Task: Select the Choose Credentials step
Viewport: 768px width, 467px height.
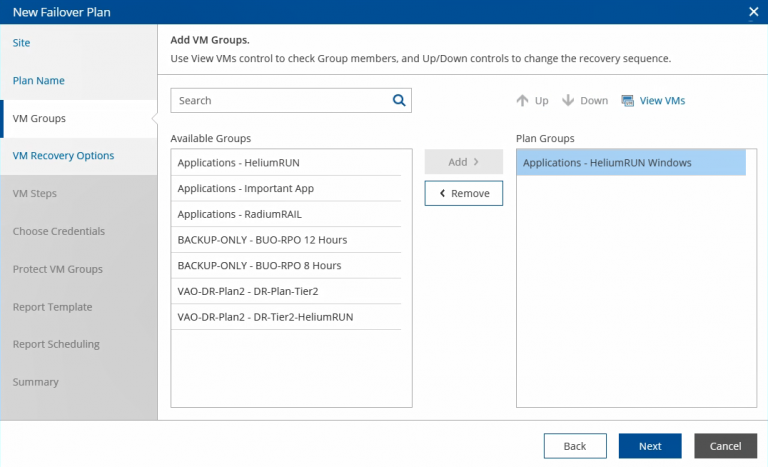Action: coord(78,231)
